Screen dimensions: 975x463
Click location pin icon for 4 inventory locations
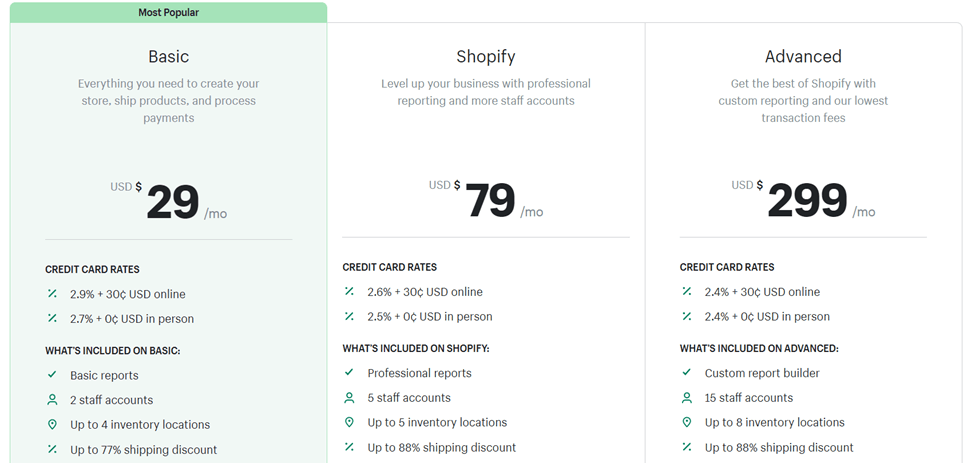[52, 424]
